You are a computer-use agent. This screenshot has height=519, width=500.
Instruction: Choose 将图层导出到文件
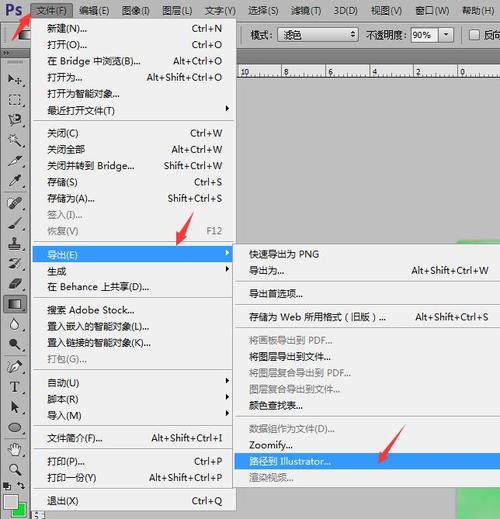coord(367,357)
